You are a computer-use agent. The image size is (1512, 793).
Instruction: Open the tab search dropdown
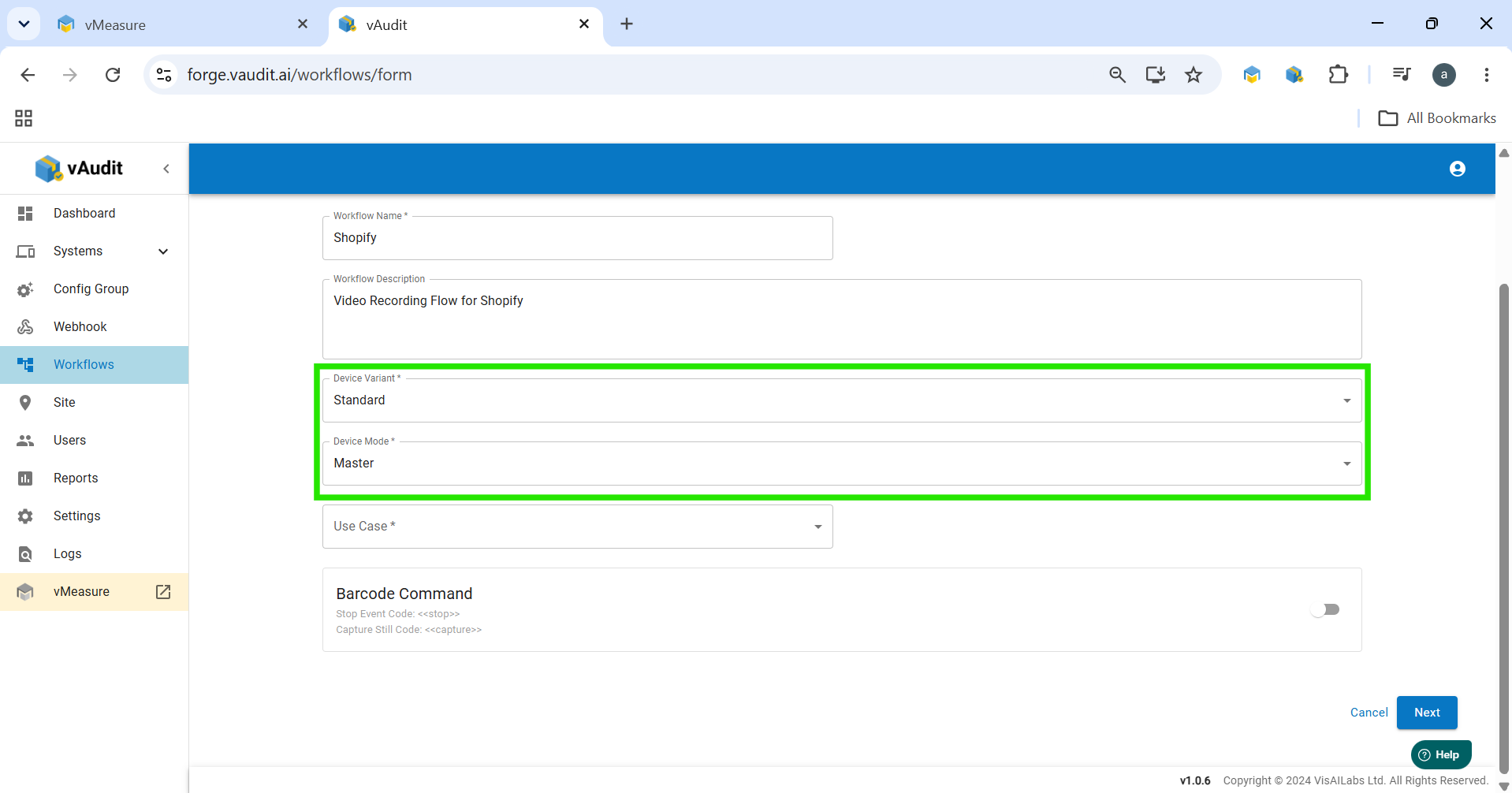coord(24,24)
